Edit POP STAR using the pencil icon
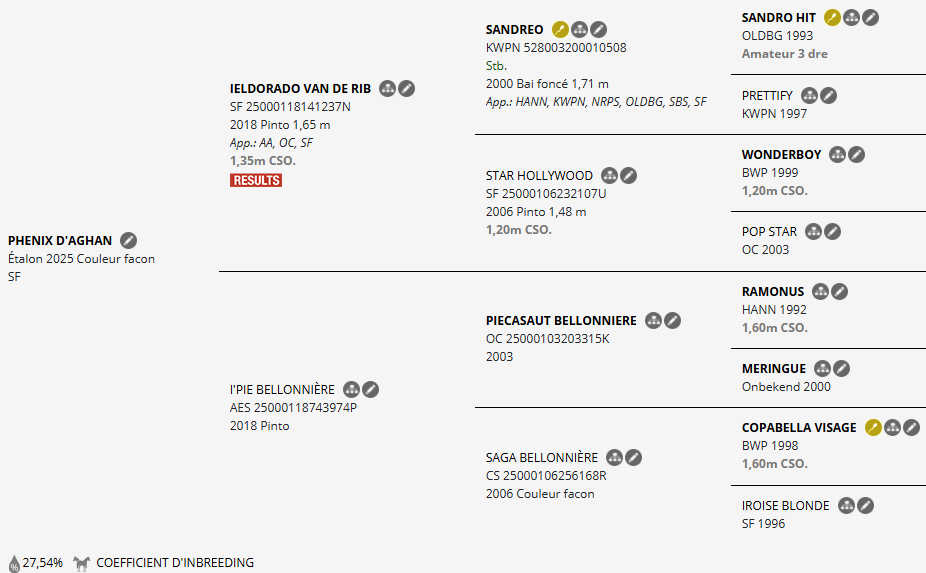The image size is (926, 573). [833, 232]
